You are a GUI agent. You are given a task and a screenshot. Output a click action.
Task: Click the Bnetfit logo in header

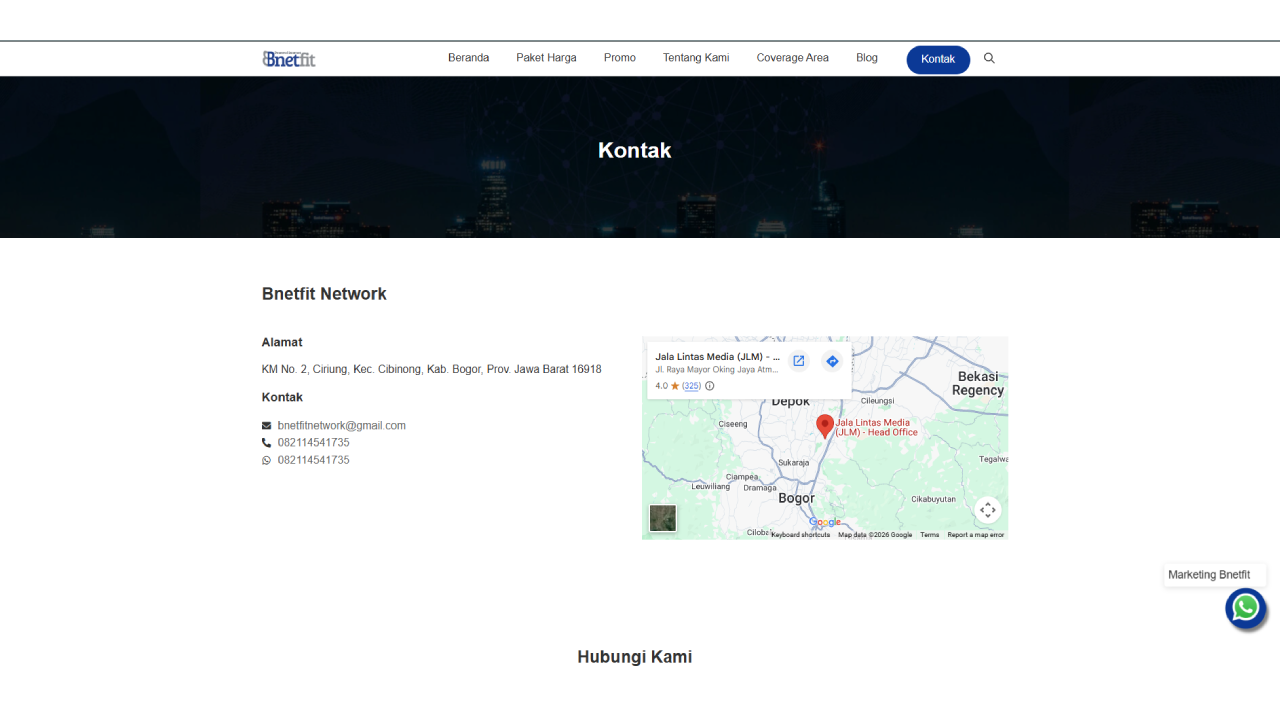click(289, 59)
